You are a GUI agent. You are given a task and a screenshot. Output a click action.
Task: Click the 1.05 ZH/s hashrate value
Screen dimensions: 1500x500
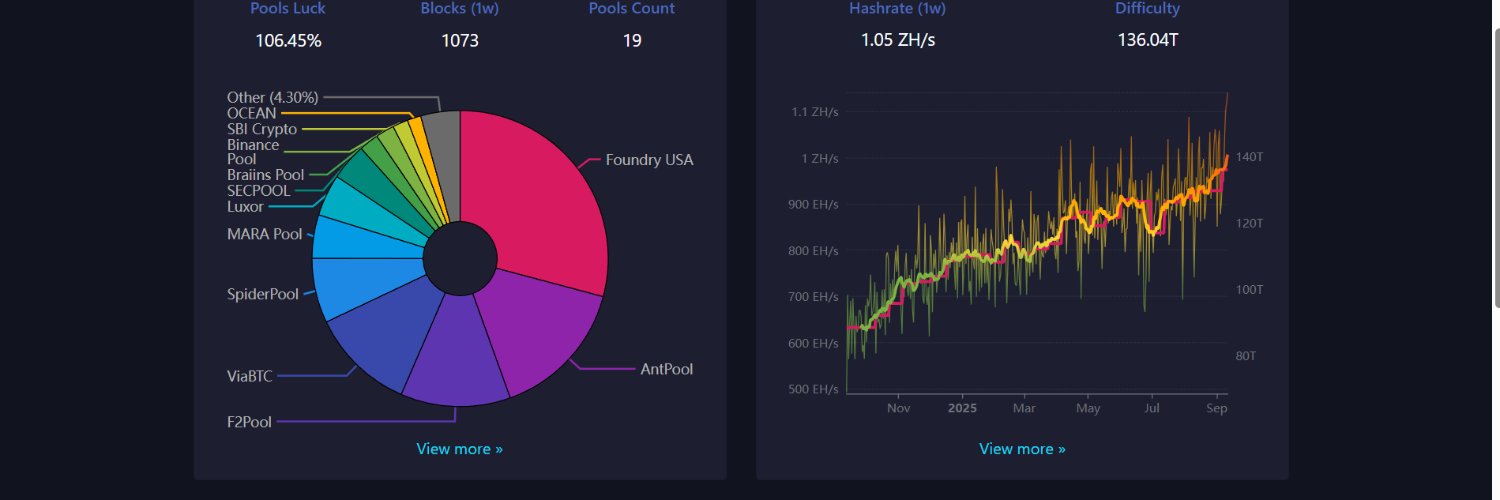[898, 41]
